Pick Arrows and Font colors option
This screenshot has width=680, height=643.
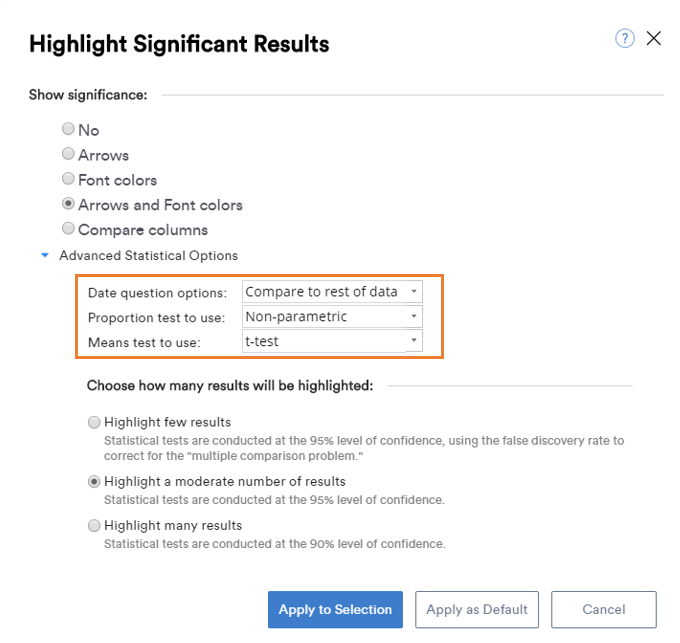coord(68,203)
